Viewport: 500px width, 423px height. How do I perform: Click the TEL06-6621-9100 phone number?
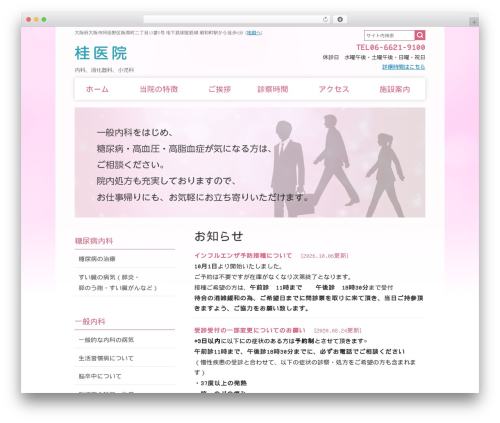390,47
